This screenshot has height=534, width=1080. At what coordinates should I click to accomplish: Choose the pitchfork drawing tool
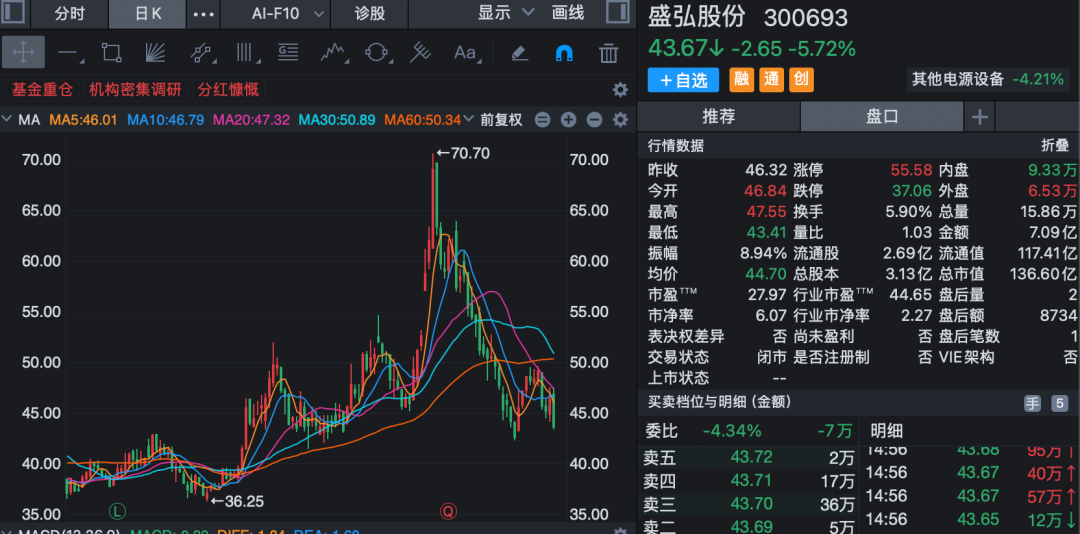point(420,52)
